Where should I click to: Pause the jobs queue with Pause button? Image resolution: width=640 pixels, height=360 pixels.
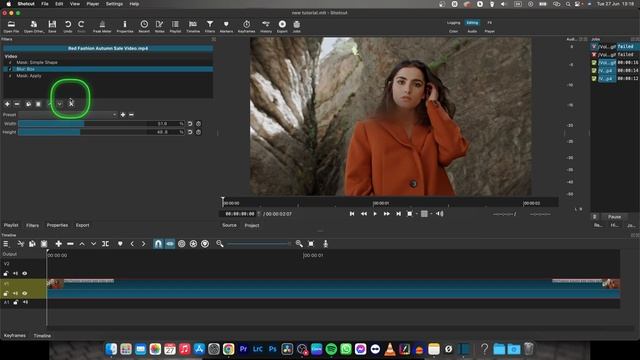coord(614,217)
